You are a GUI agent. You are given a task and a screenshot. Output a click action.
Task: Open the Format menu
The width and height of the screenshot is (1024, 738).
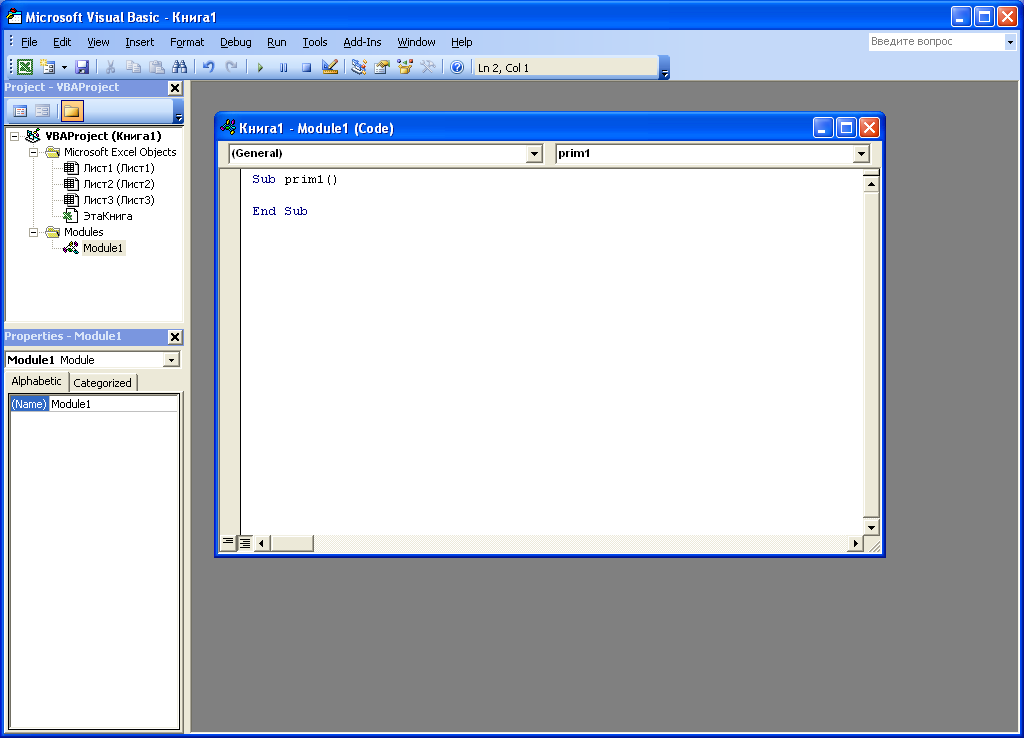187,42
